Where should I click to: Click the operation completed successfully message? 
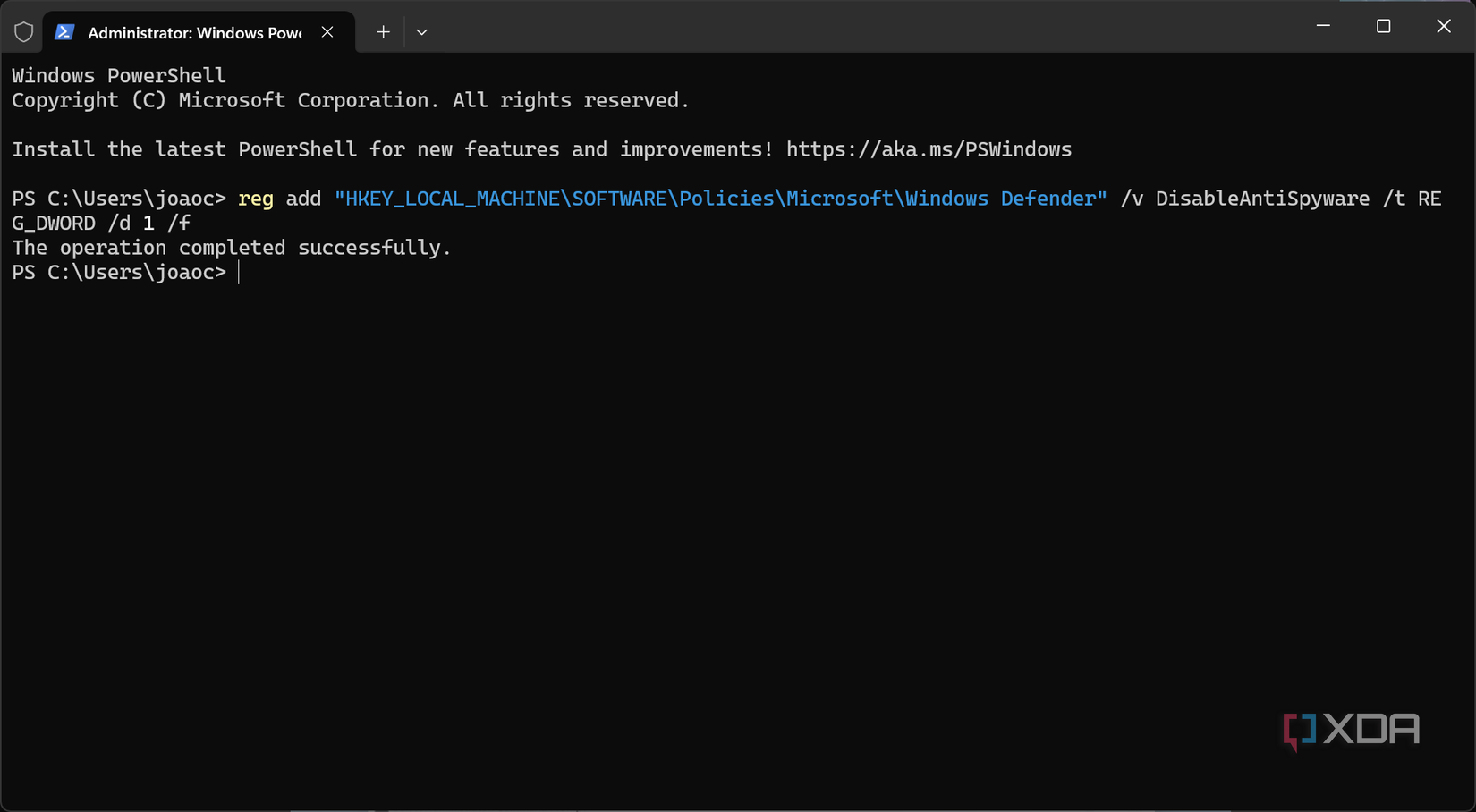click(231, 248)
